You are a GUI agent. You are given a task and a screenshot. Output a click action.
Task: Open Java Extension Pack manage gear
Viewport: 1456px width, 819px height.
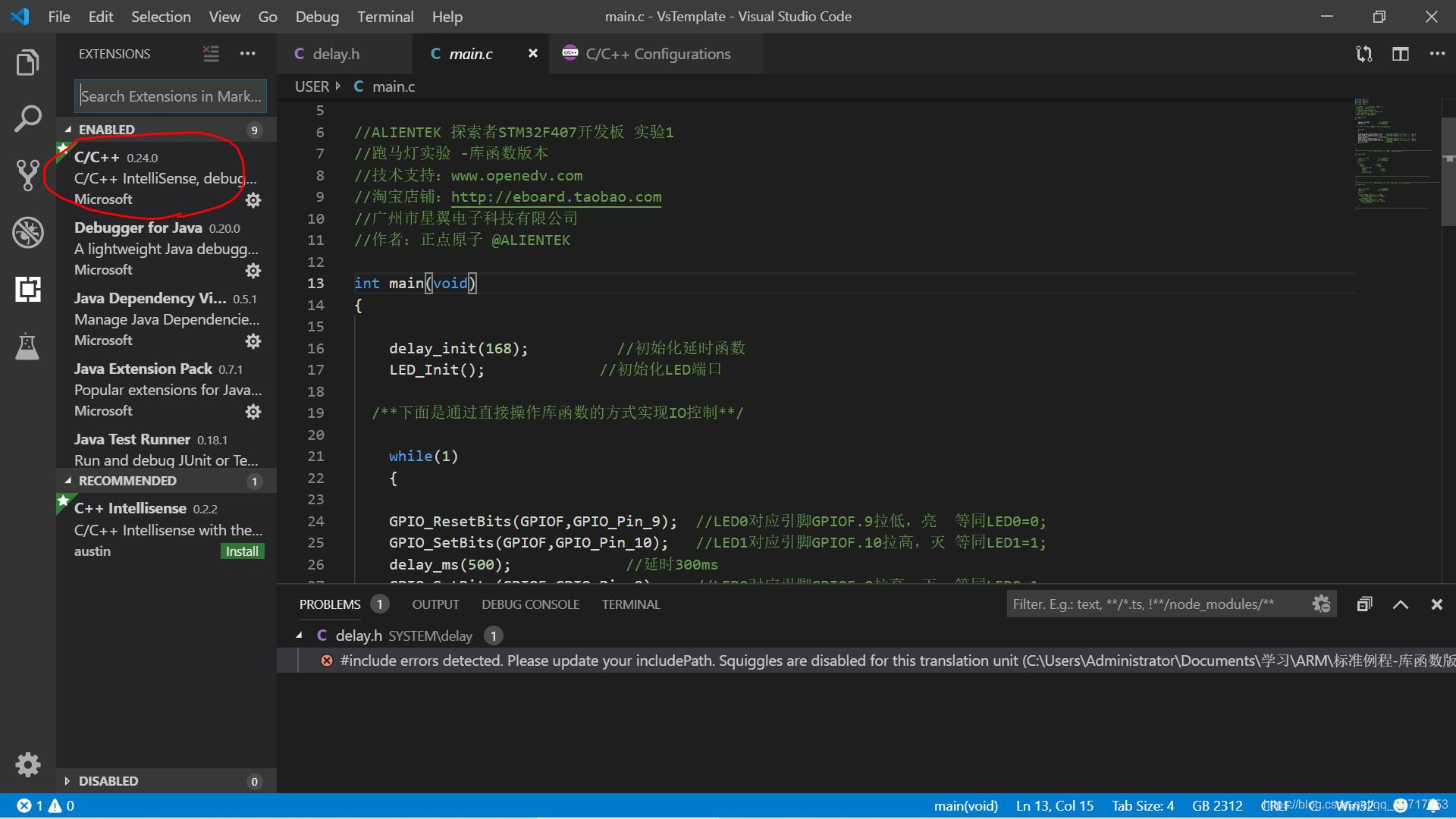(x=253, y=412)
